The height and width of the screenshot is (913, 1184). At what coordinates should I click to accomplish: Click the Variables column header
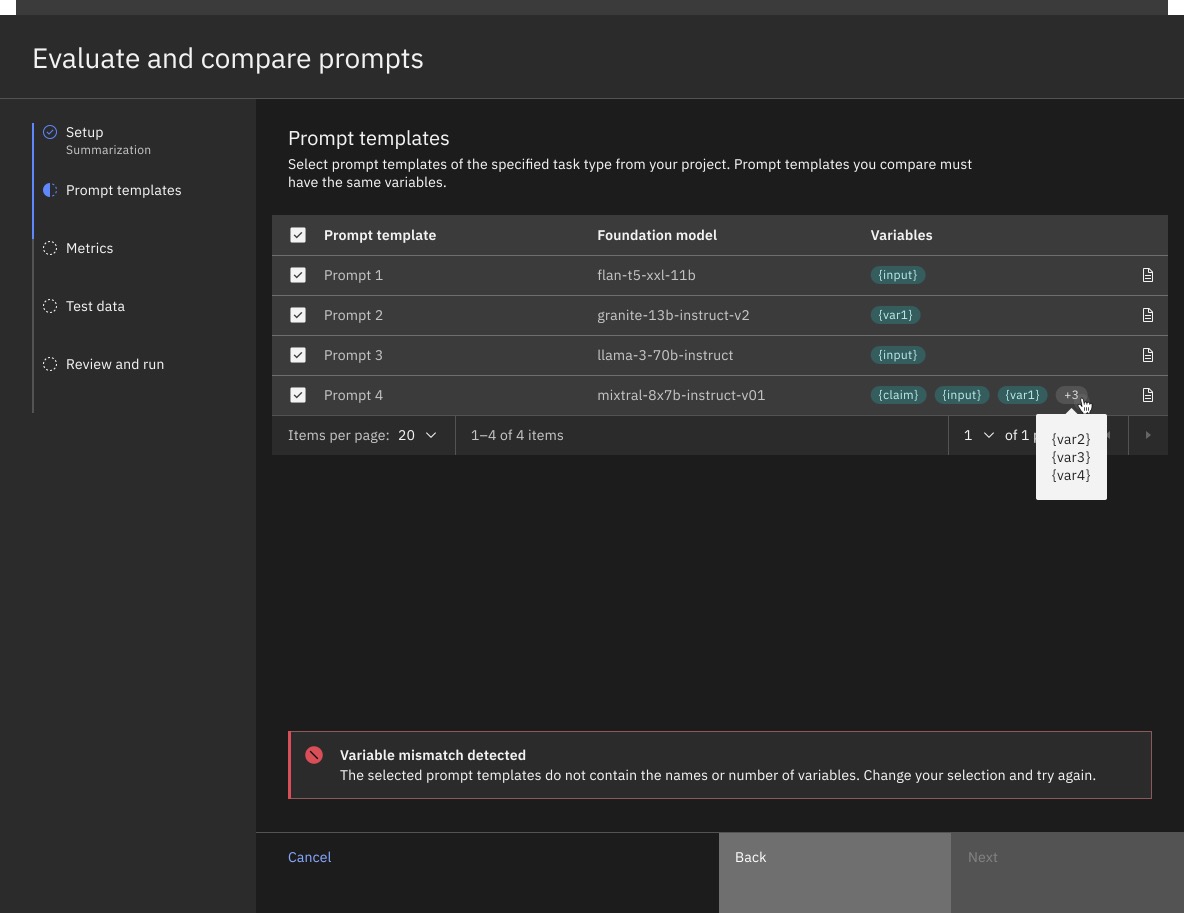pyautogui.click(x=902, y=235)
